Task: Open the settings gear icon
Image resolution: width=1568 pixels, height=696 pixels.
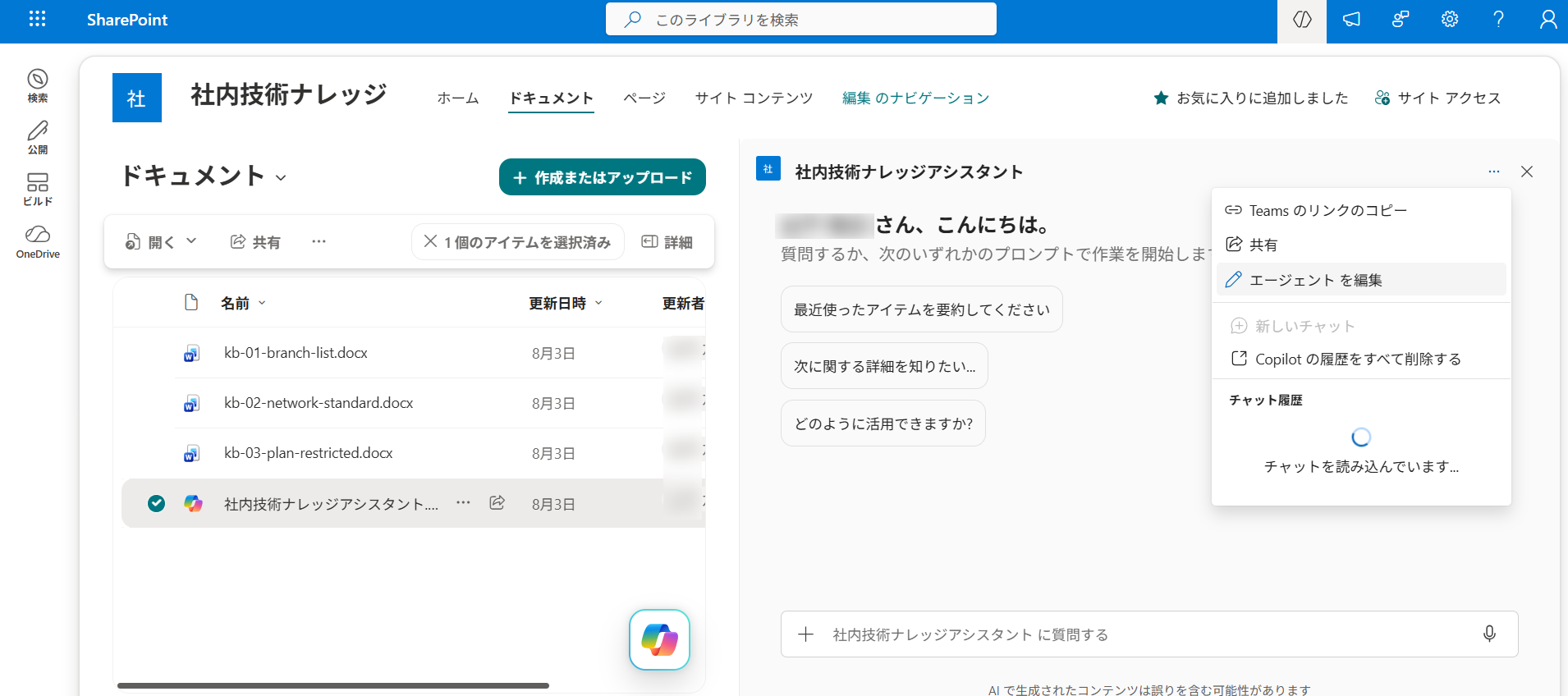Action: (1450, 19)
